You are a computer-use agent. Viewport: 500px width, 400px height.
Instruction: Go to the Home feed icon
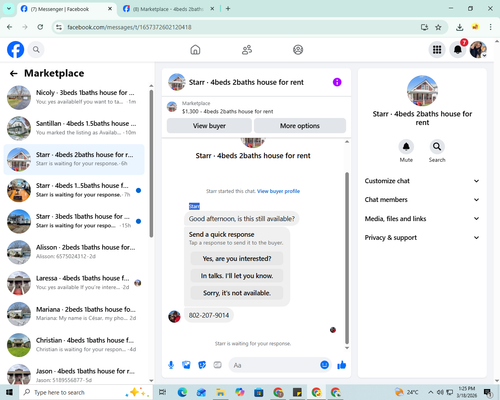pyautogui.click(x=195, y=50)
